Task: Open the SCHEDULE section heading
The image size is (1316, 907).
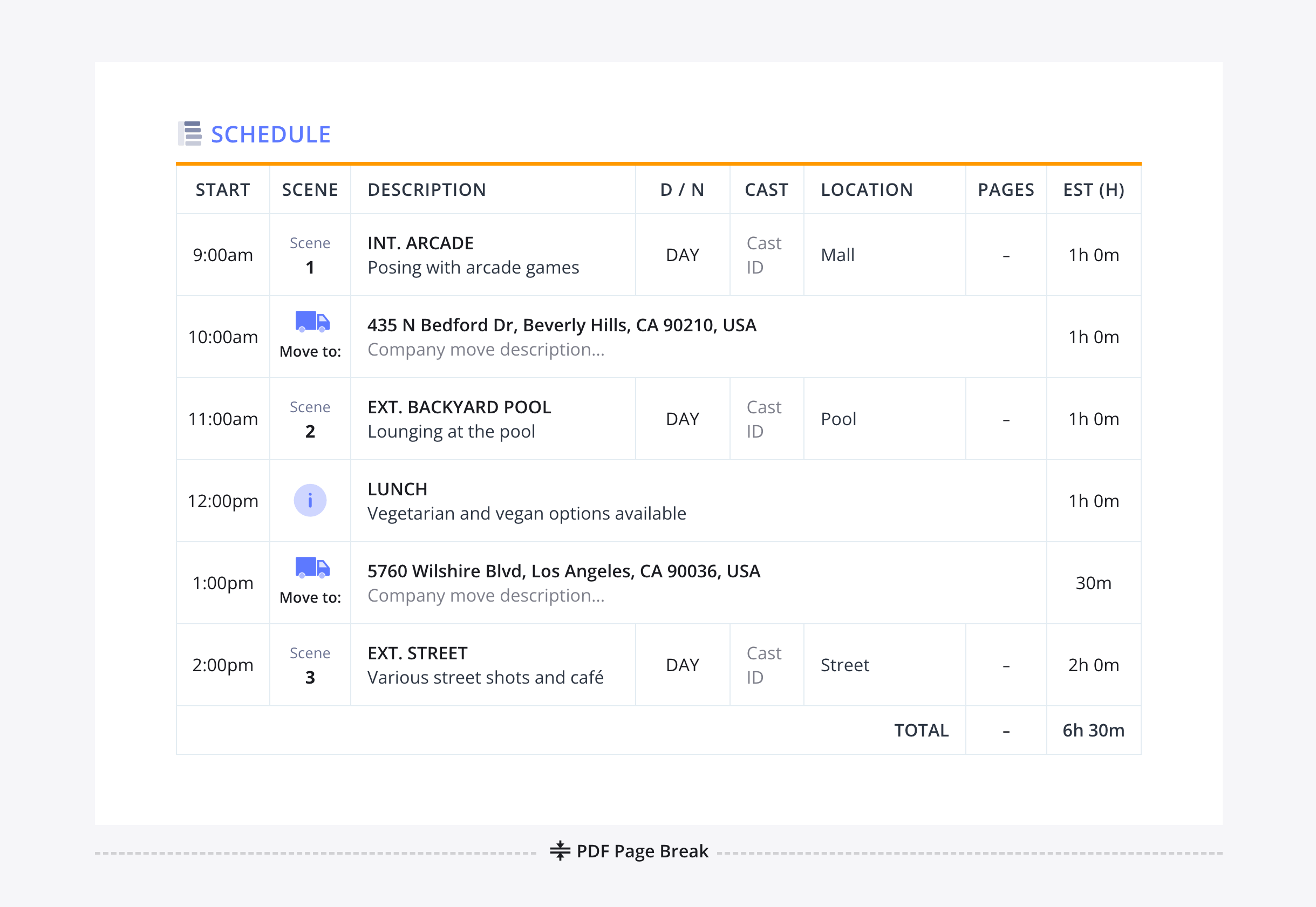Action: tap(270, 135)
